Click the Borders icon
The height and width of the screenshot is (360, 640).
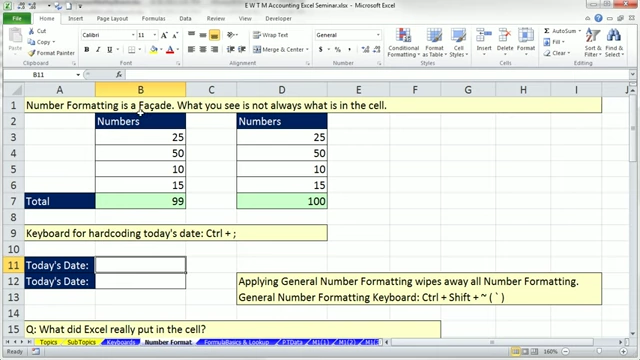[x=131, y=49]
